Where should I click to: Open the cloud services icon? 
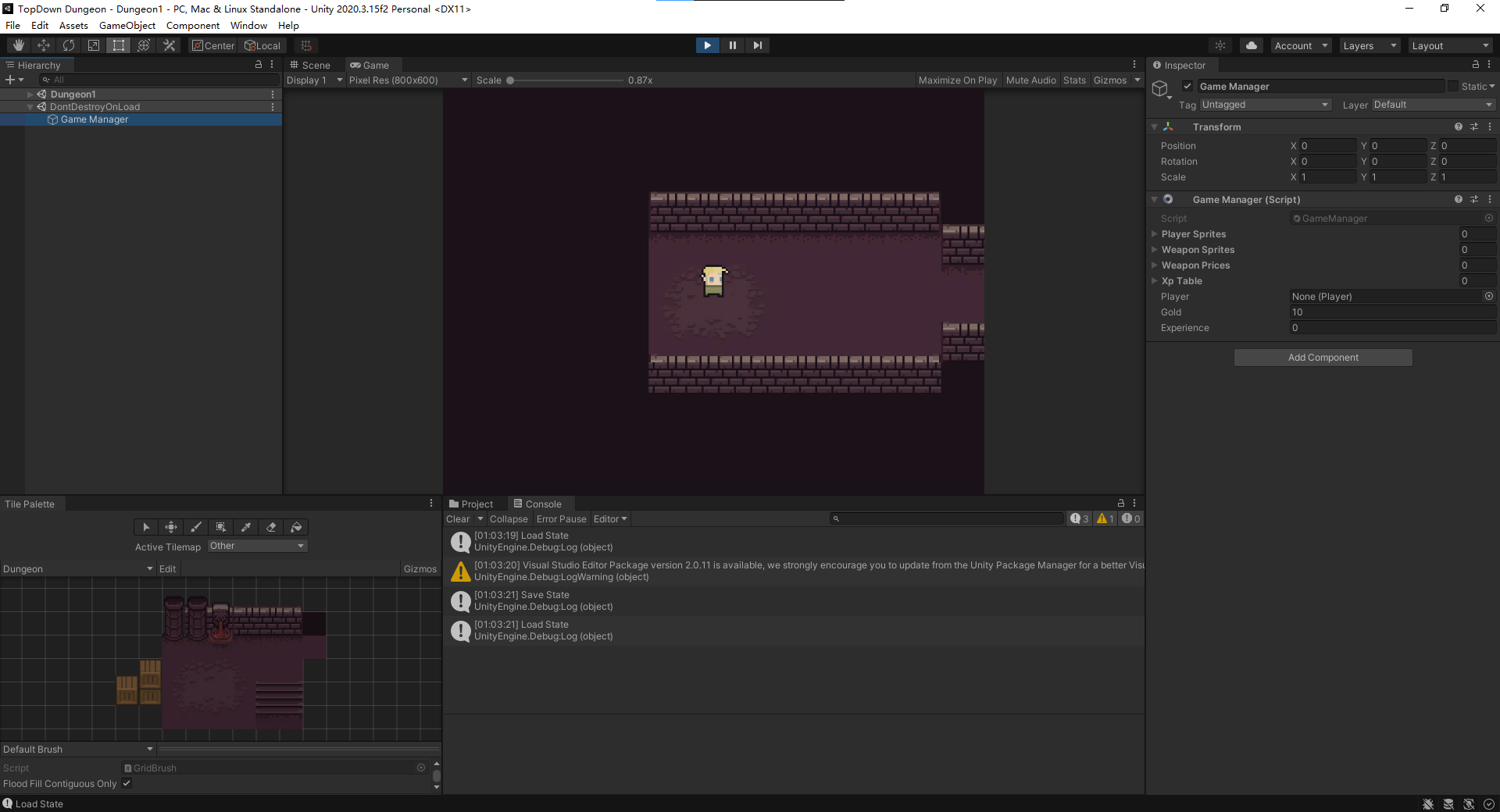coord(1251,45)
